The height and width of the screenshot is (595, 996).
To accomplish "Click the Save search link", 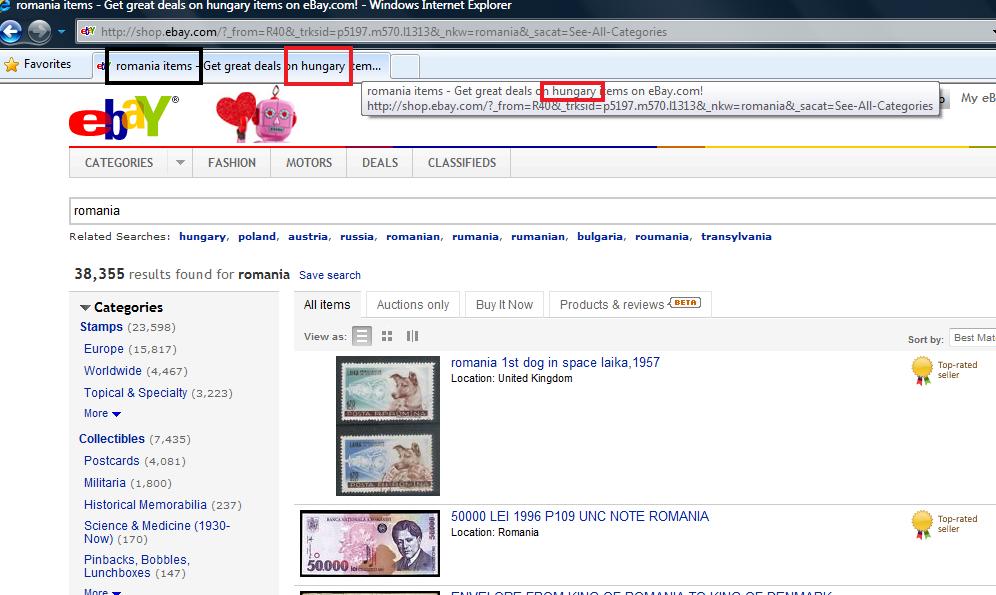I will point(329,275).
